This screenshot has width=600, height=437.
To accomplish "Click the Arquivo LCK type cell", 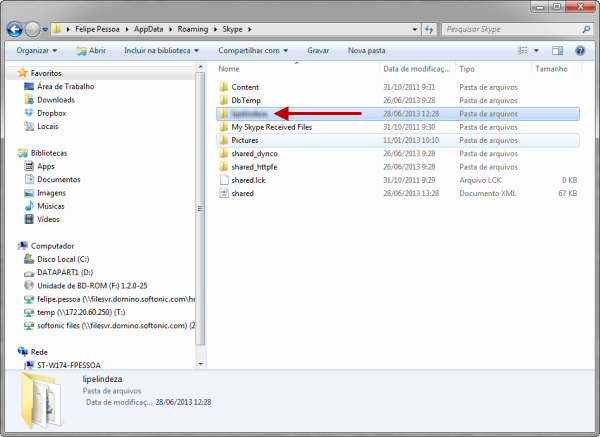I will pos(481,180).
